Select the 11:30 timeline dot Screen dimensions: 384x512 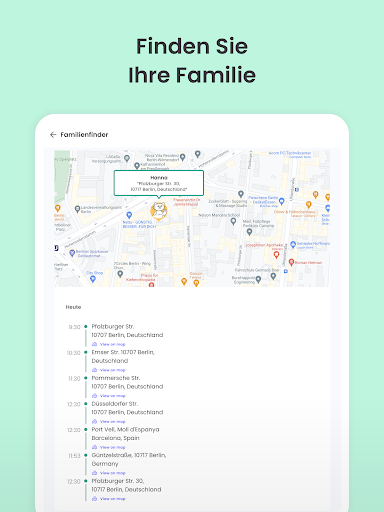86,378
